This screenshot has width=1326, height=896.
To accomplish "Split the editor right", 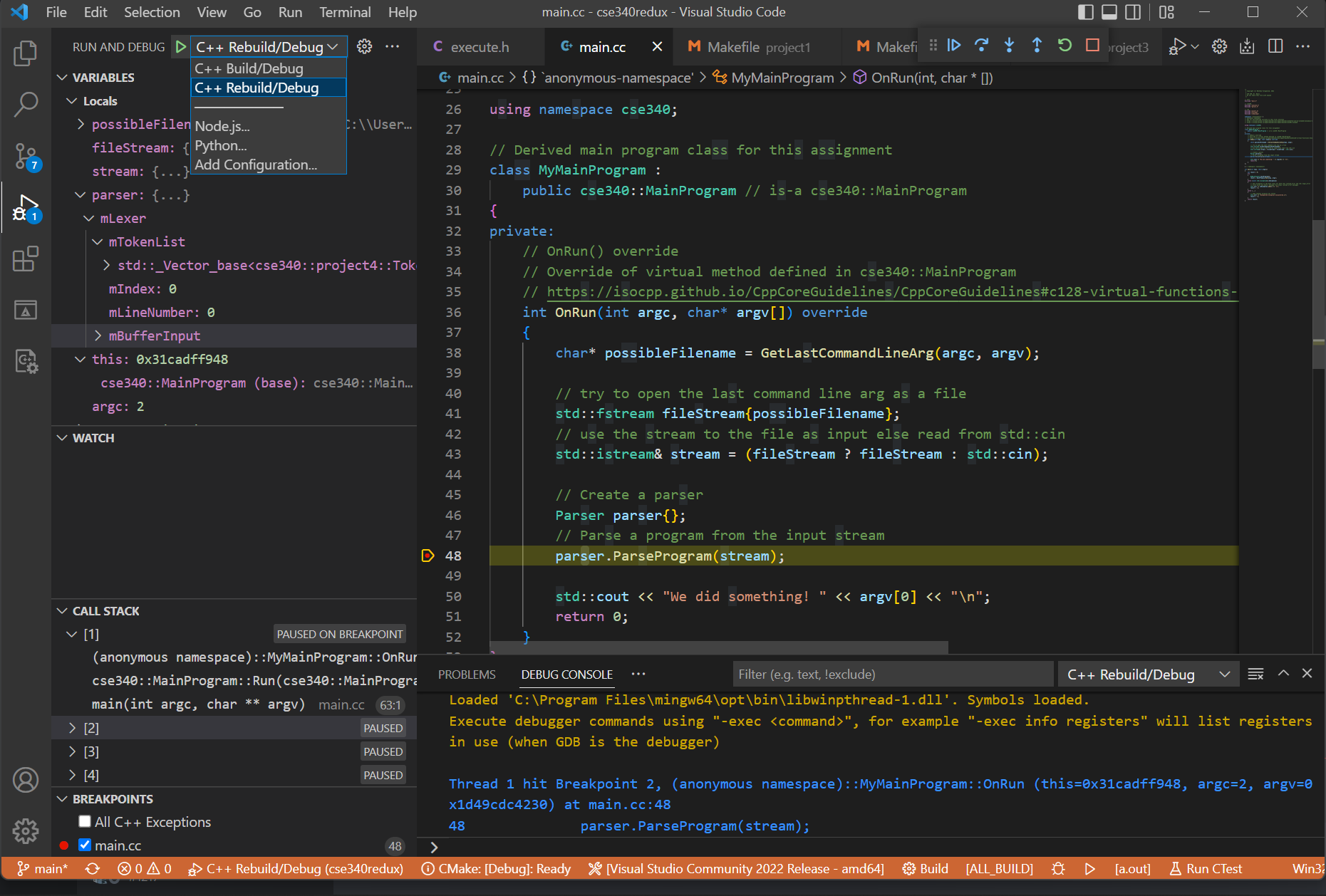I will (1275, 46).
